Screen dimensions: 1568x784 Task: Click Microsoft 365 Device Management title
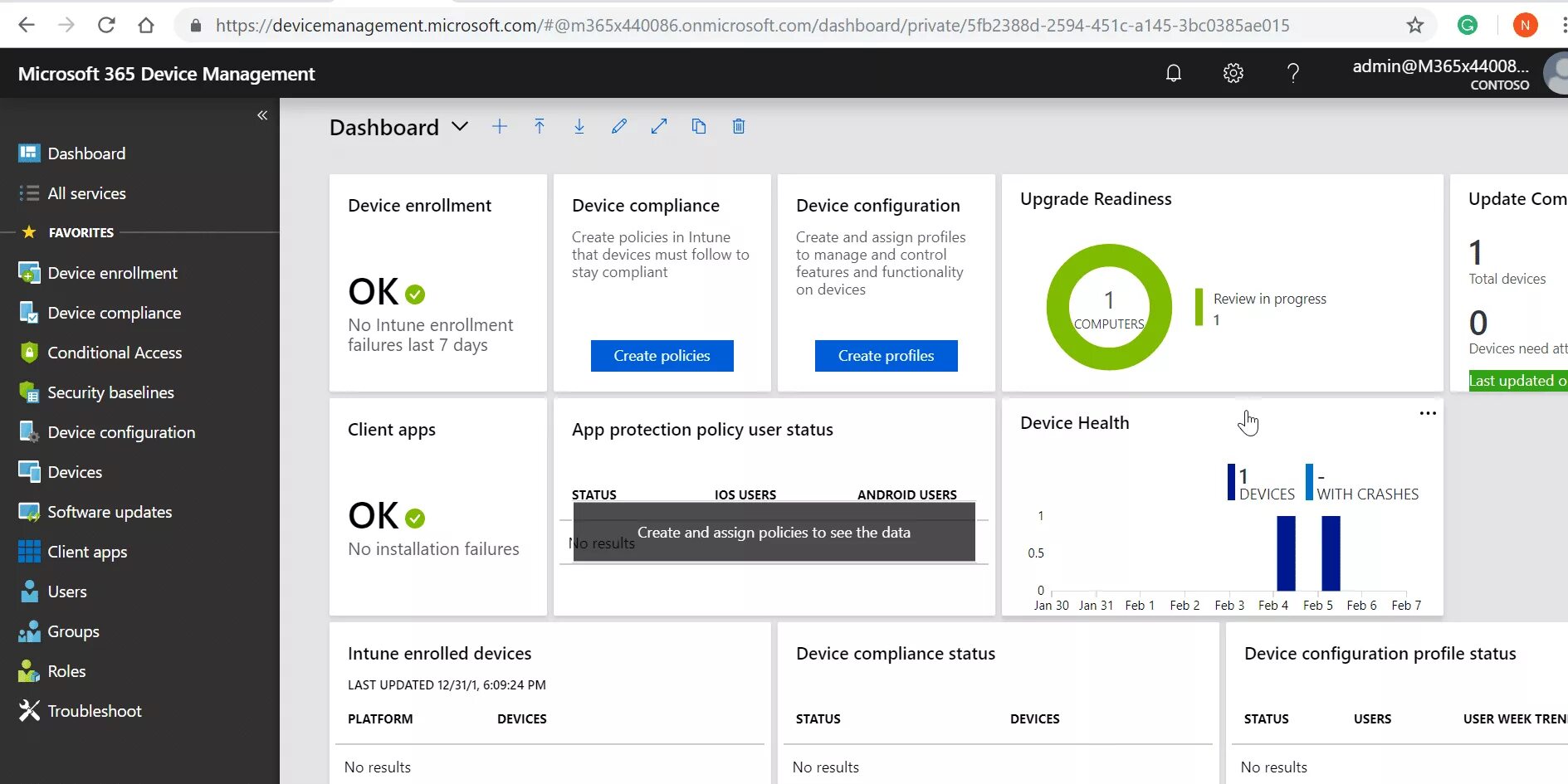167,74
